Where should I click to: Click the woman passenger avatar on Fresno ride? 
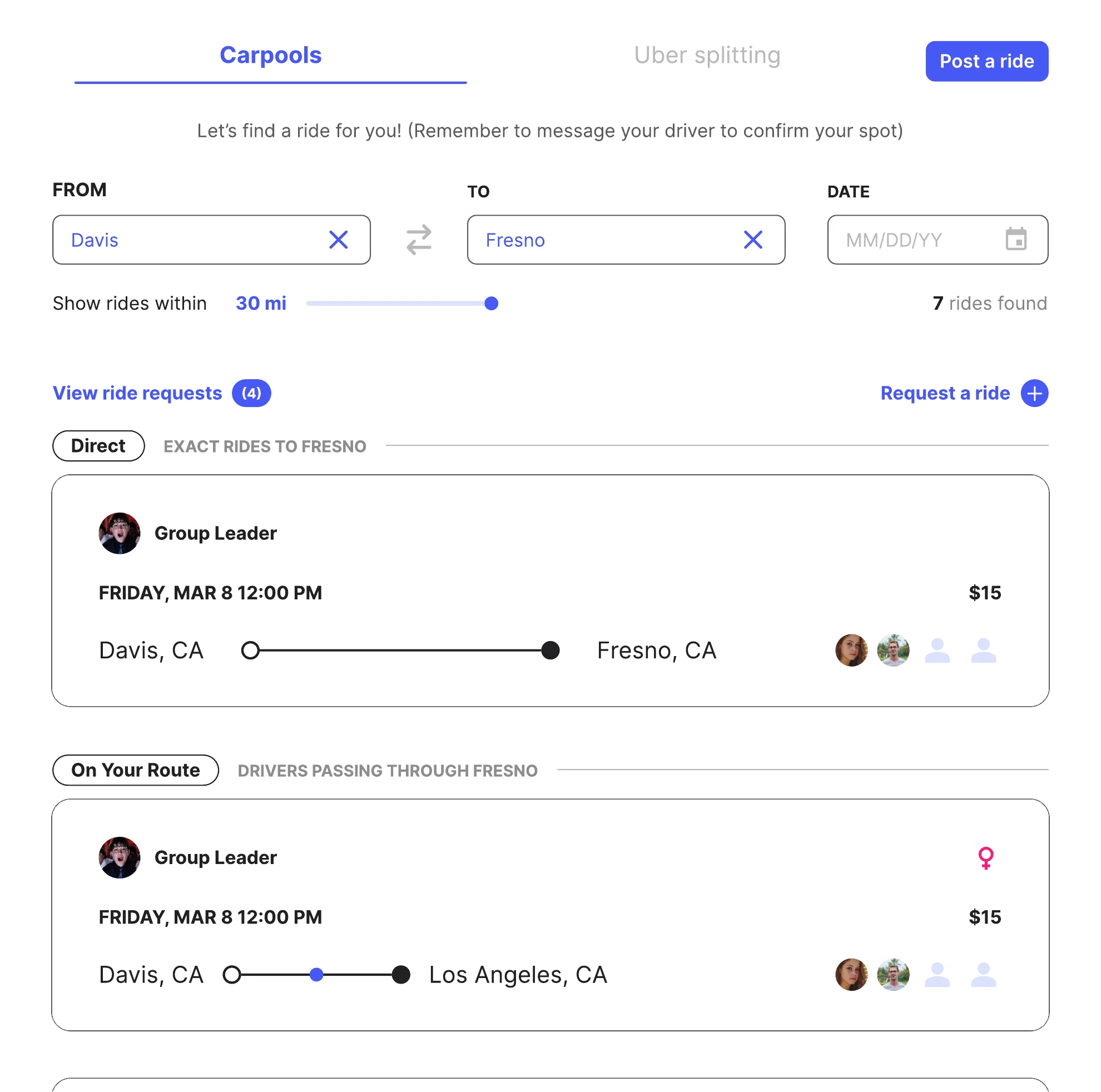point(851,651)
